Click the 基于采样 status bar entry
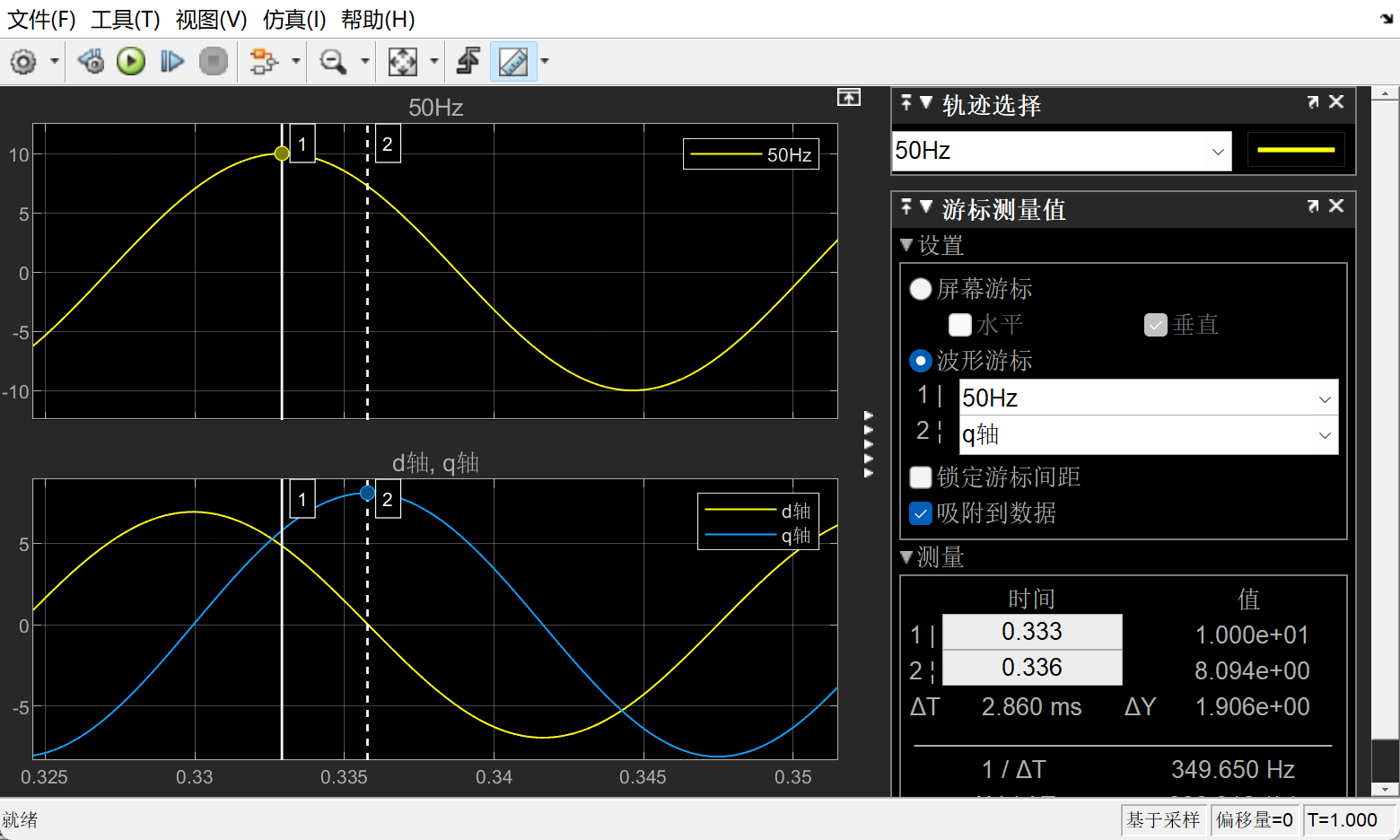This screenshot has height=840, width=1400. coord(1163,820)
